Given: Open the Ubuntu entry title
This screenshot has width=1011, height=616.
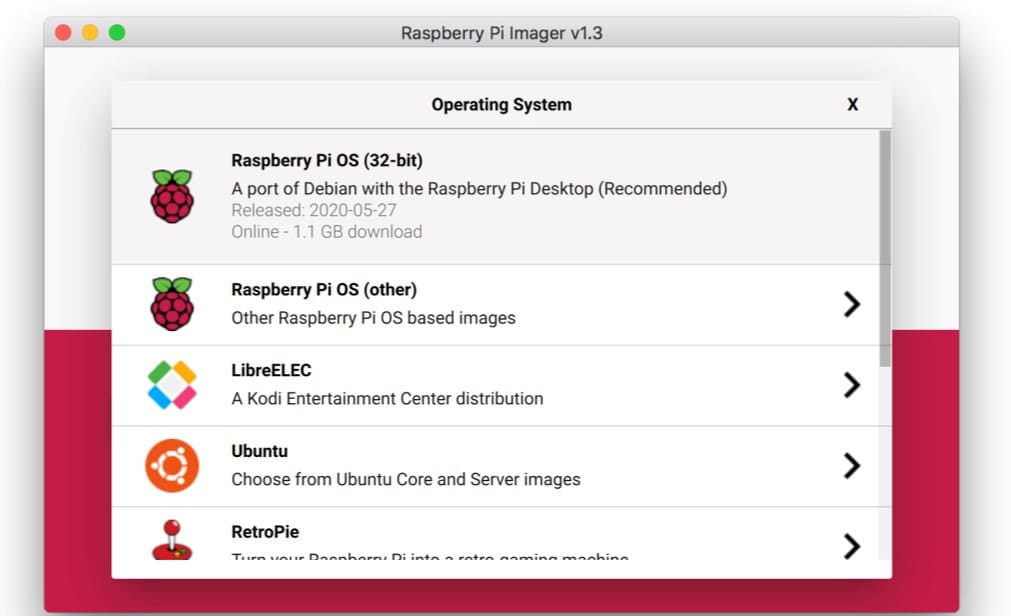Looking at the screenshot, I should (260, 451).
